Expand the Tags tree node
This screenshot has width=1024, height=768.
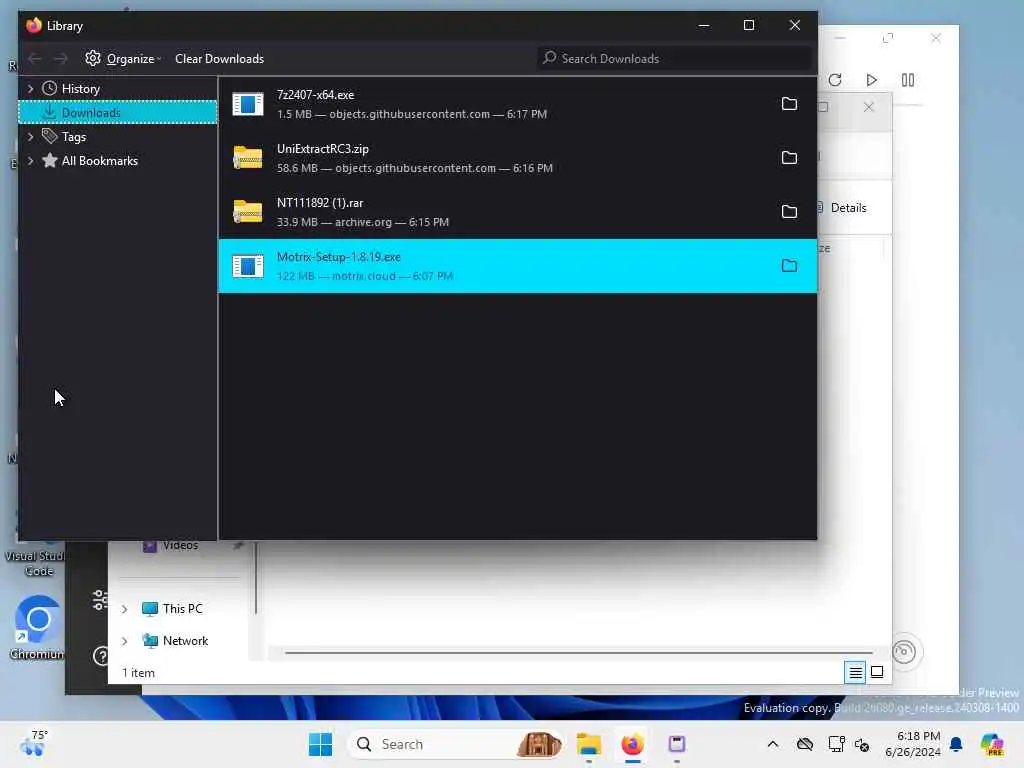tap(30, 136)
